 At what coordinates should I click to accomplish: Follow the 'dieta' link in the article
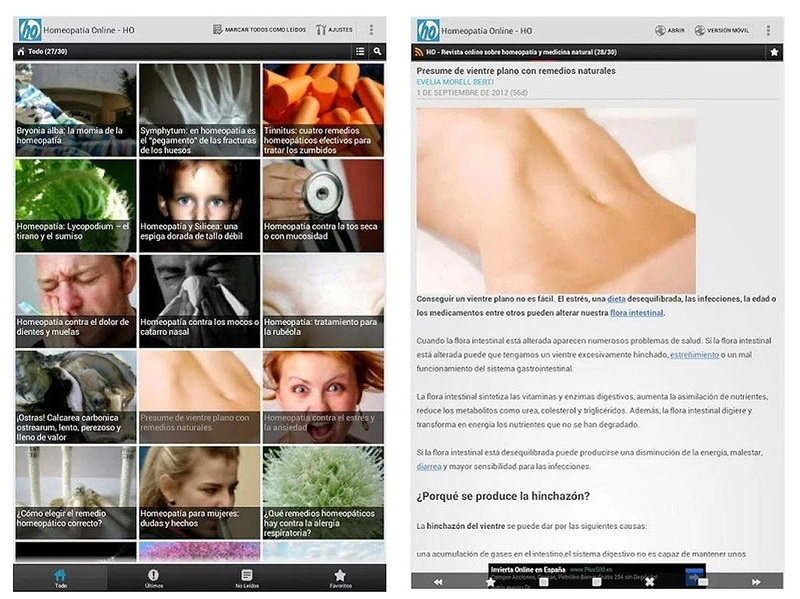click(616, 299)
